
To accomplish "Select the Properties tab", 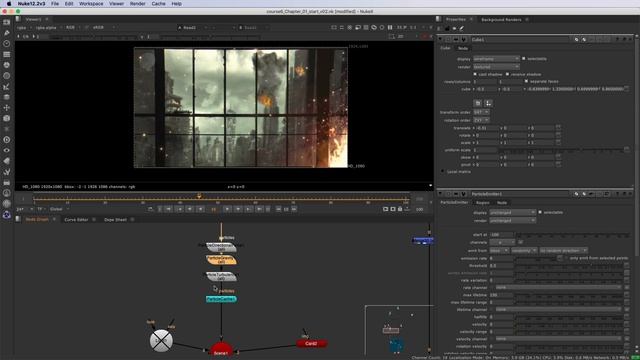I will point(456,20).
